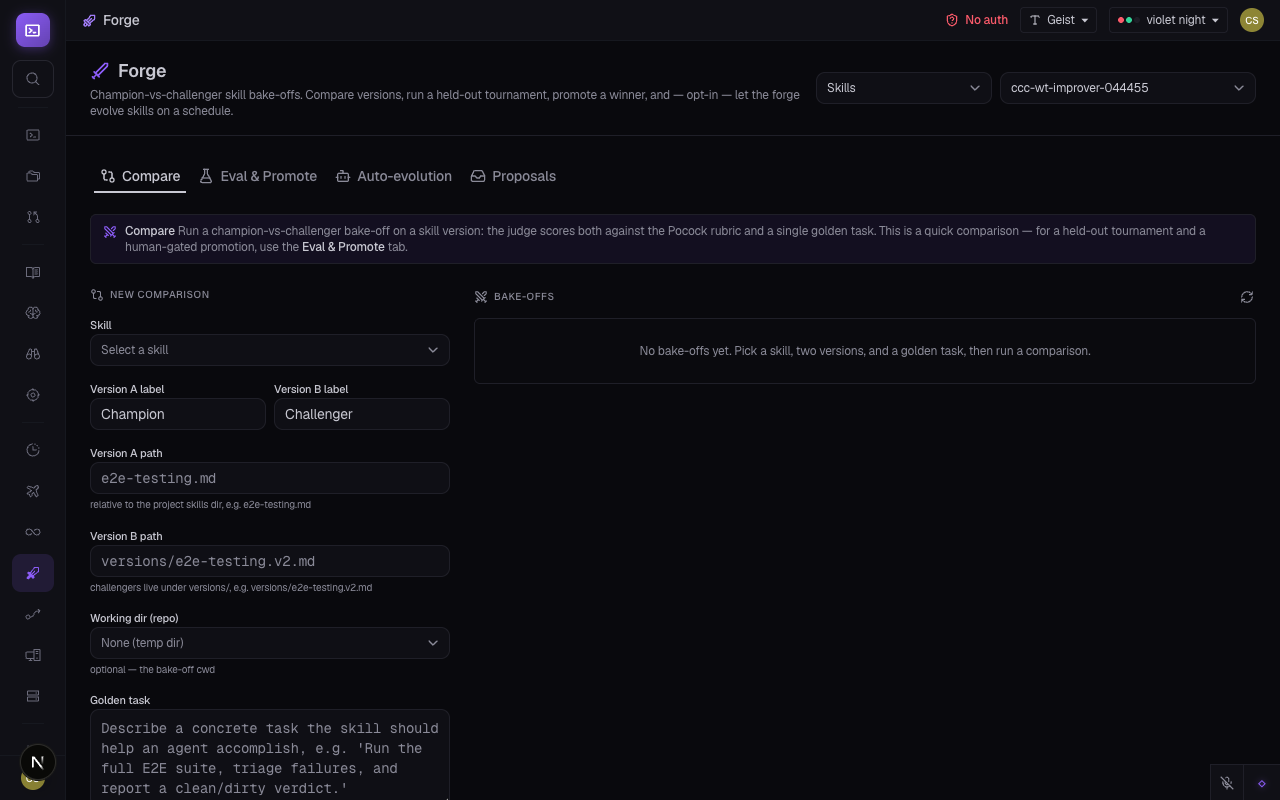Toggle the microphone mute icon in the bottom corner

tap(1227, 784)
